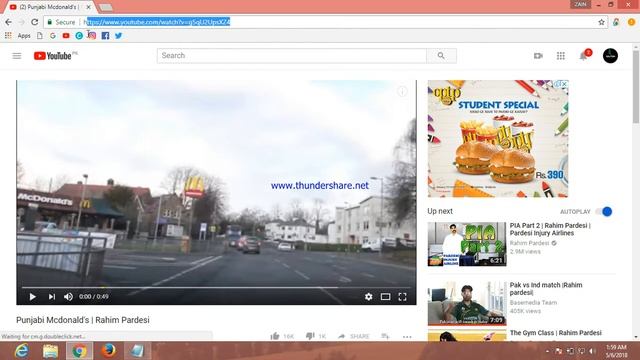Open the notifications bell
This screenshot has height=360, width=640.
[583, 56]
